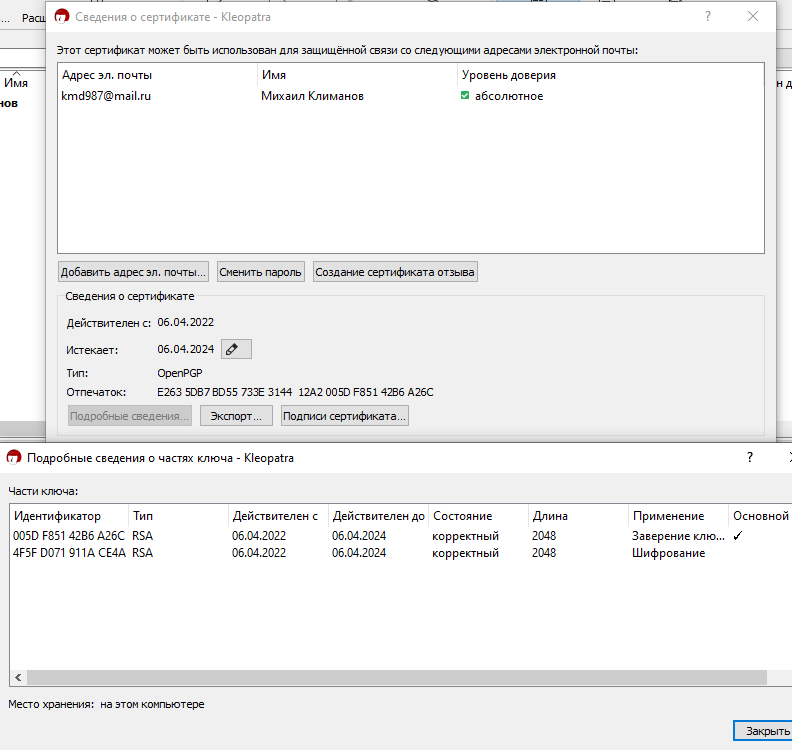Click the disabled 'Подробные сведения...' button

pyautogui.click(x=130, y=416)
